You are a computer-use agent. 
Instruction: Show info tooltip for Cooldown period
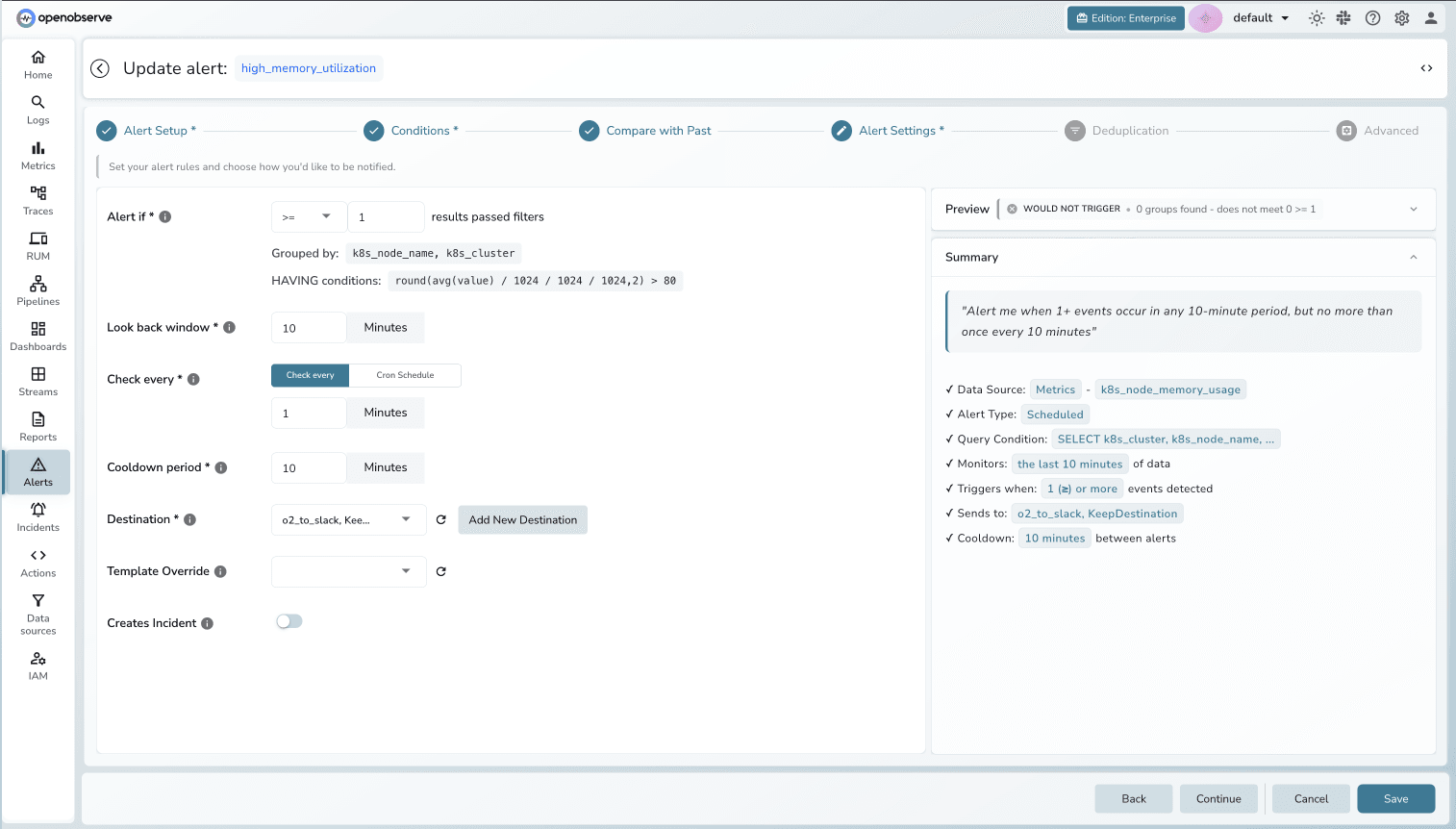221,467
